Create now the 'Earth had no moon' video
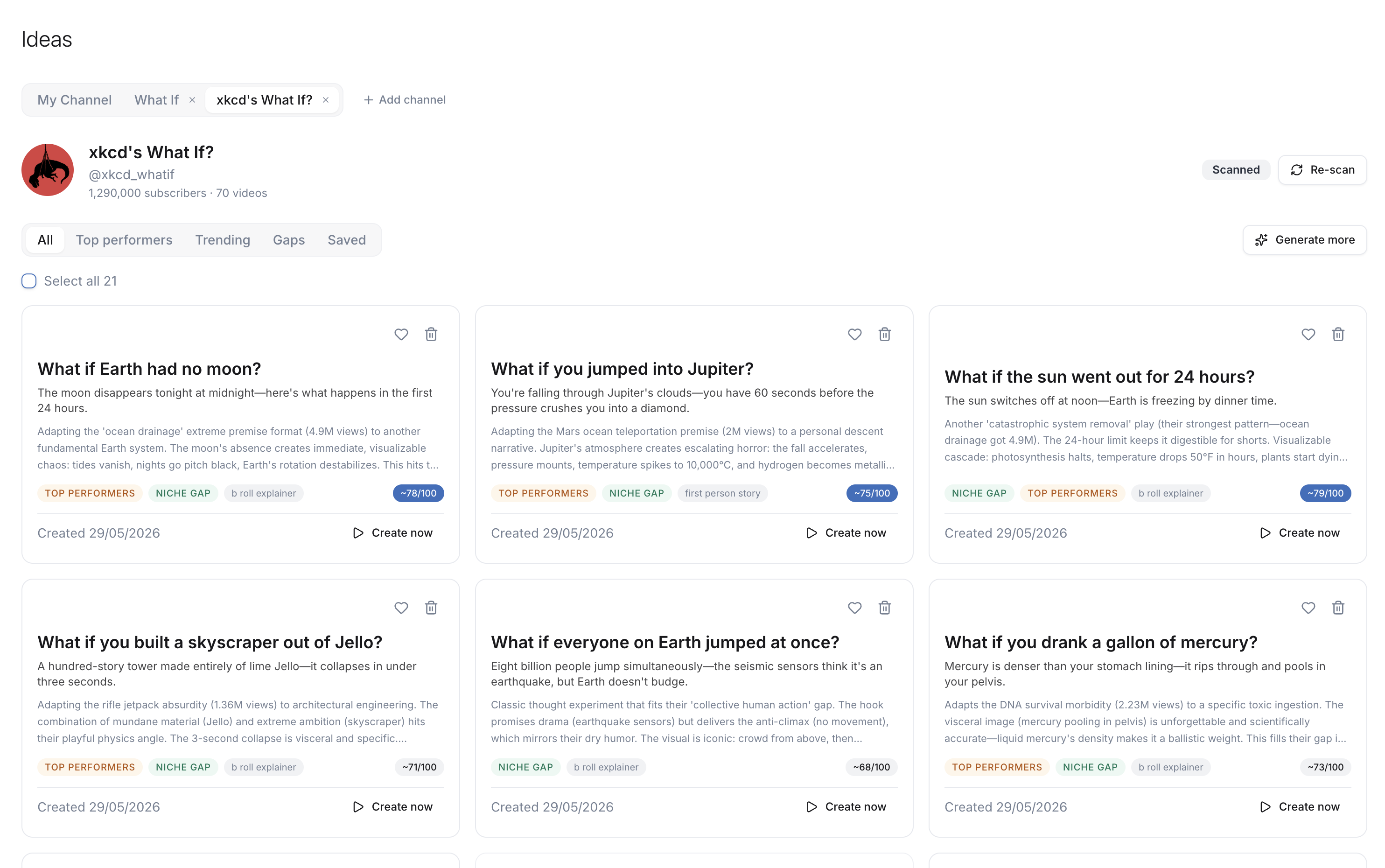This screenshot has height=868, width=1385. 392,533
